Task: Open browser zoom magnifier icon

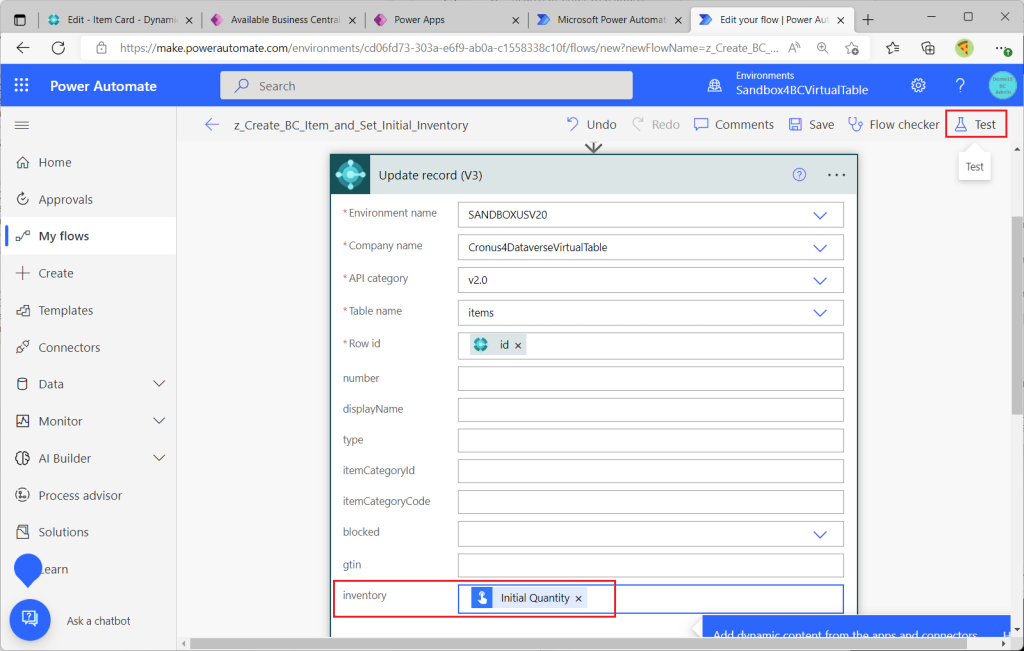Action: click(822, 48)
